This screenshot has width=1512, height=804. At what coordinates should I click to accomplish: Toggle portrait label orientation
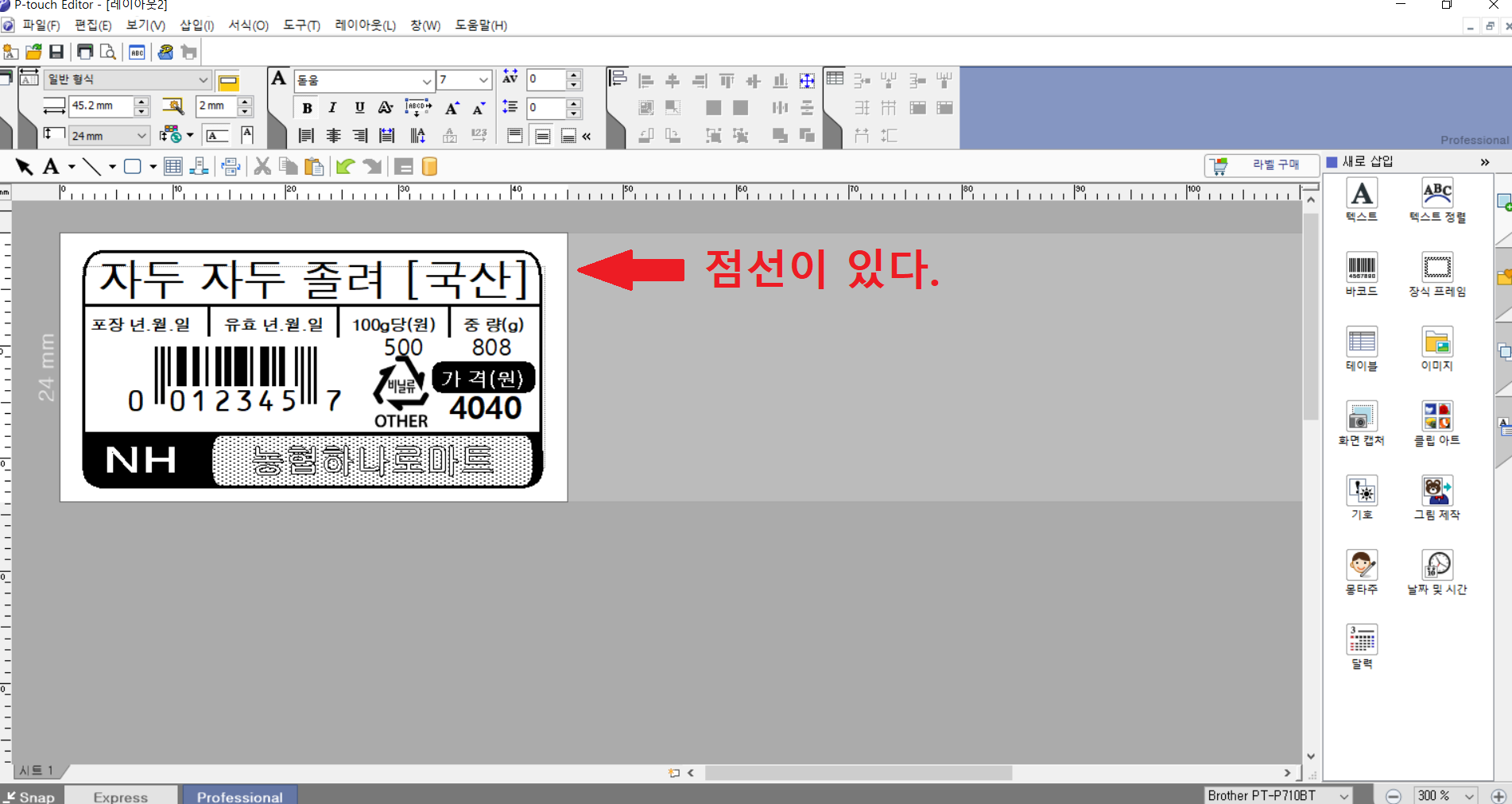(x=247, y=135)
